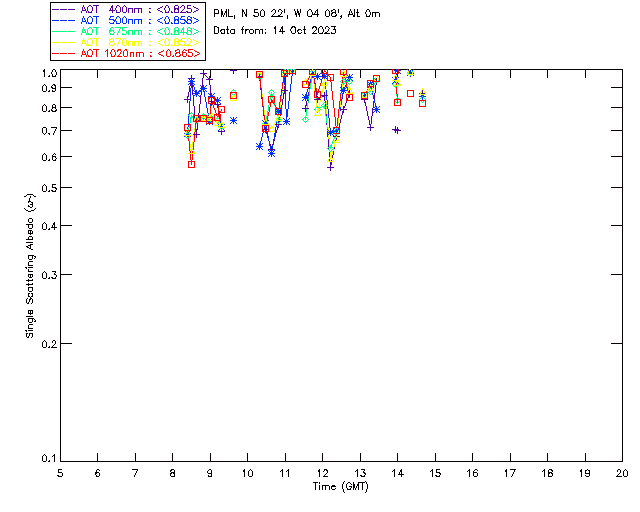Click the 5 tick on the time axis
The height and width of the screenshot is (512, 640).
pos(60,473)
